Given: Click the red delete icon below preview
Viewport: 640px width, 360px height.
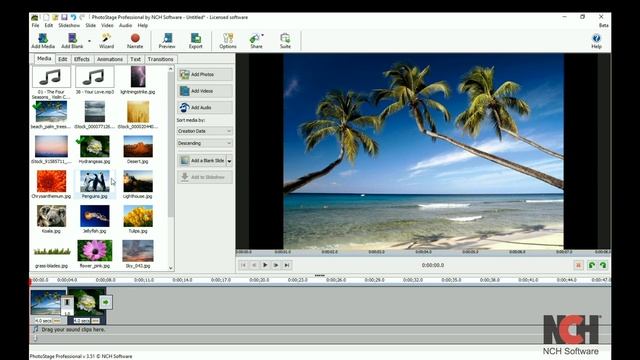Looking at the screenshot, I should (578, 265).
